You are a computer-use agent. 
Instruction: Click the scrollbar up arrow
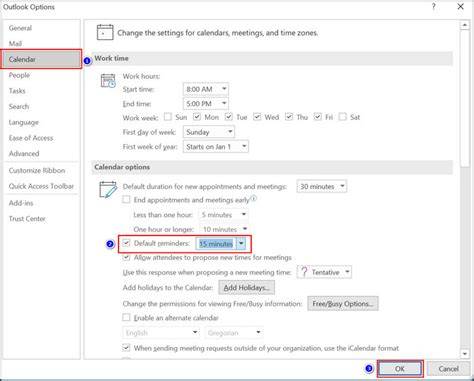click(465, 25)
